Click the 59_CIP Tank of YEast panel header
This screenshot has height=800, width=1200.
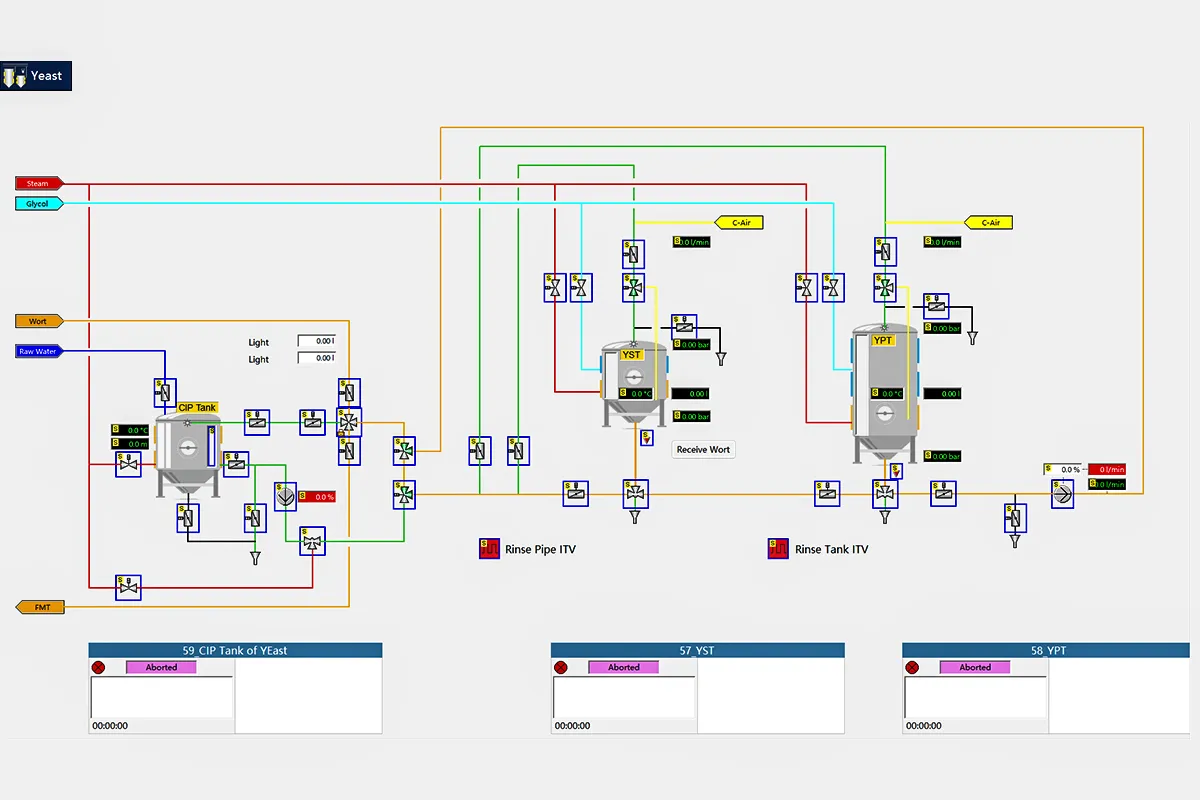pyautogui.click(x=236, y=650)
